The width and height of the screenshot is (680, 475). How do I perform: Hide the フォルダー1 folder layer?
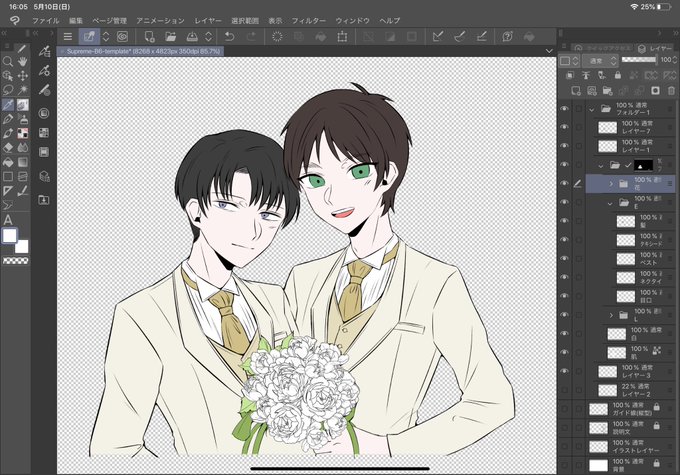[564, 108]
